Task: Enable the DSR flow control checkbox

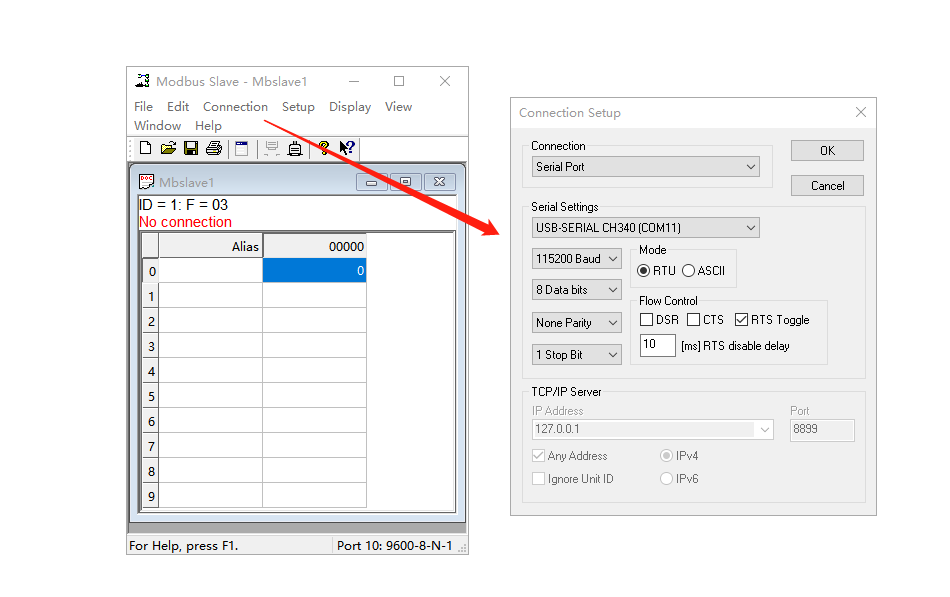Action: coord(647,320)
